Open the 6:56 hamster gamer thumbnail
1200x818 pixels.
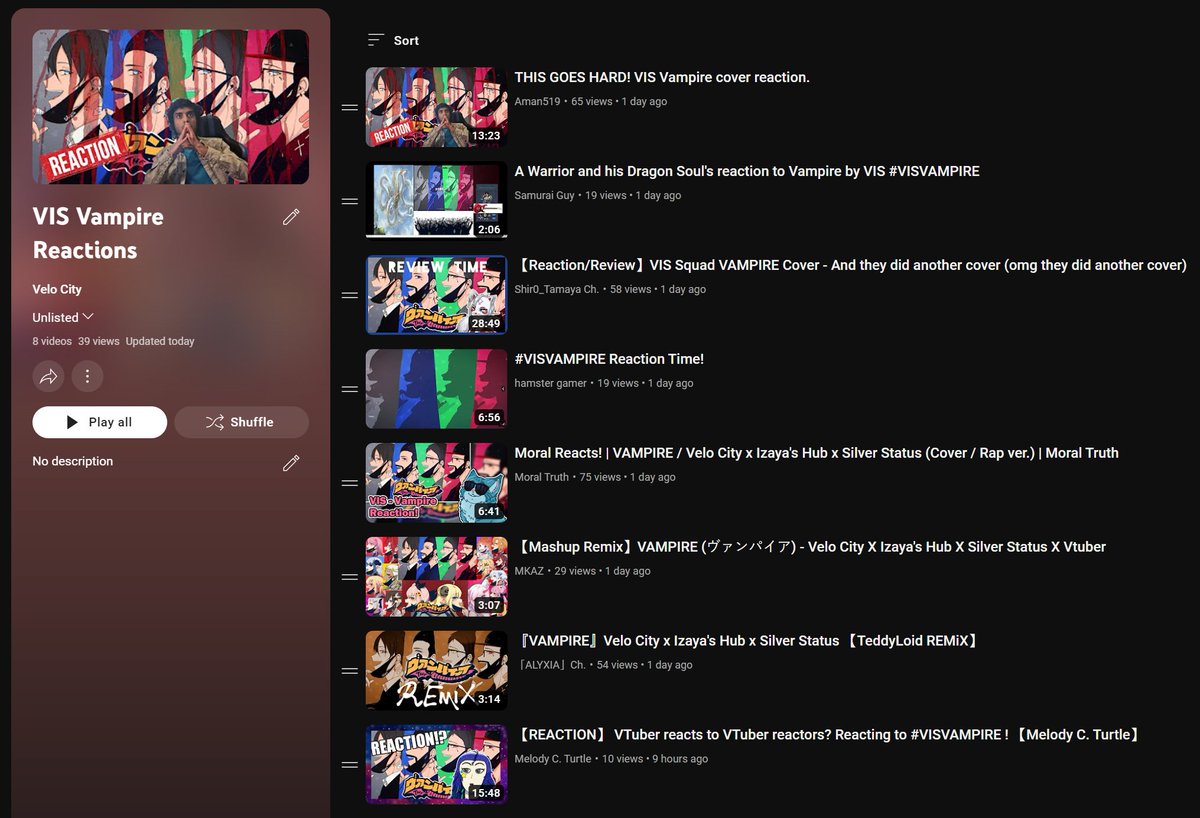point(436,389)
